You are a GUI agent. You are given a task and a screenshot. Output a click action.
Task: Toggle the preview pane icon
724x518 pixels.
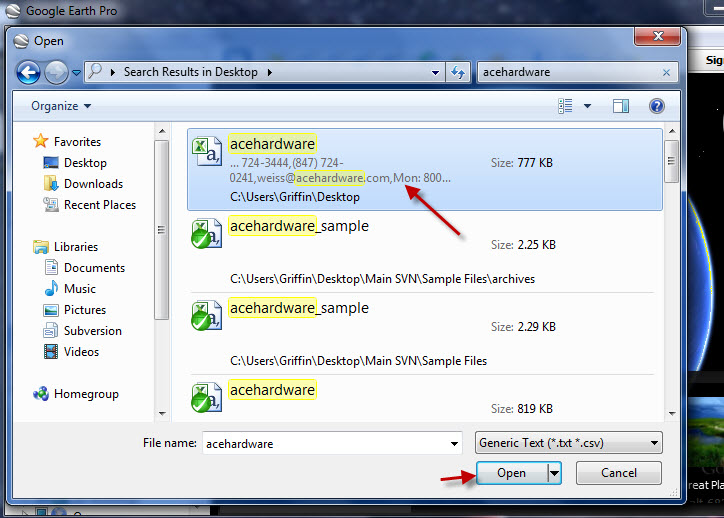click(x=621, y=106)
